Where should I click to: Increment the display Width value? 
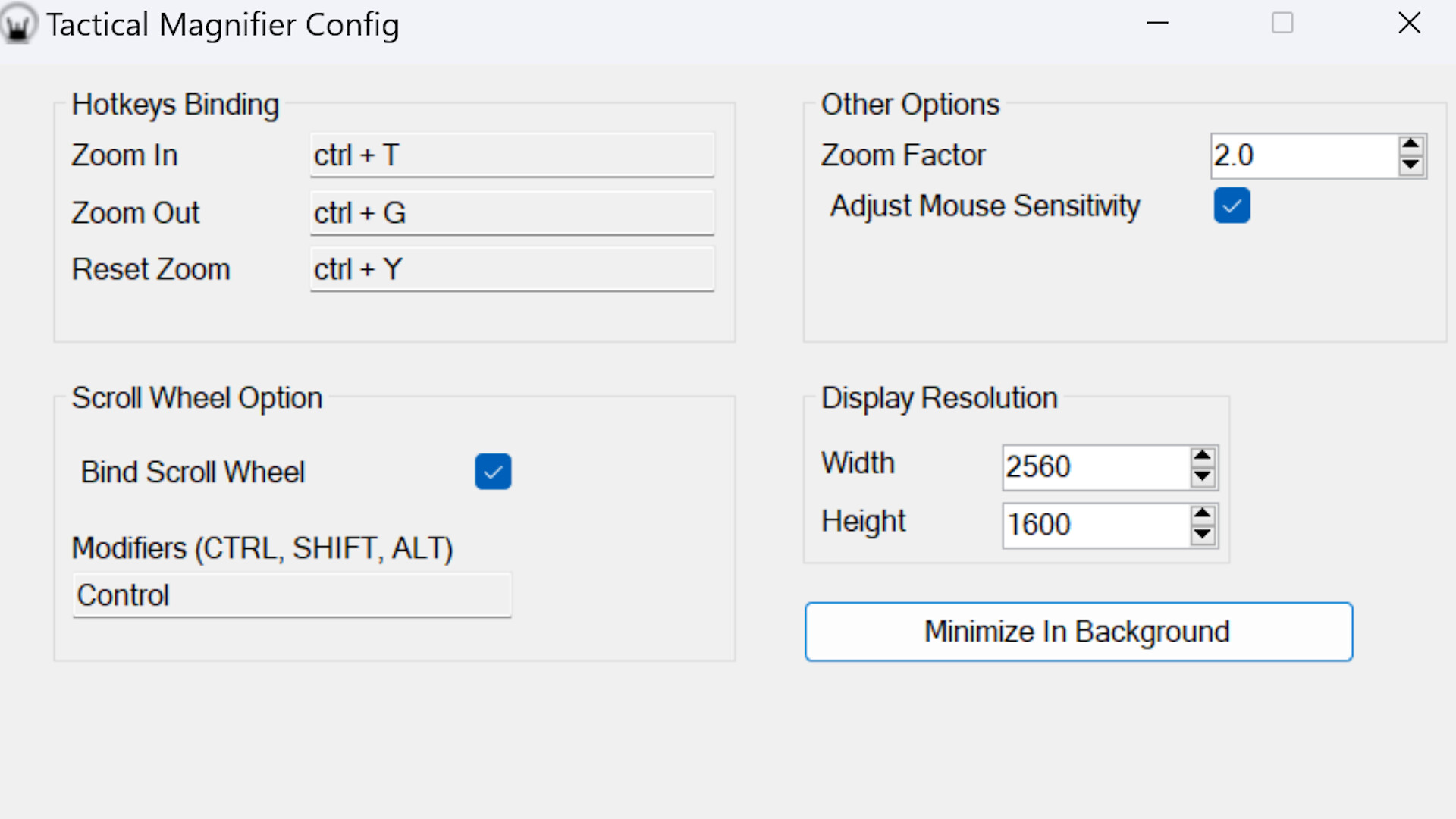1203,456
